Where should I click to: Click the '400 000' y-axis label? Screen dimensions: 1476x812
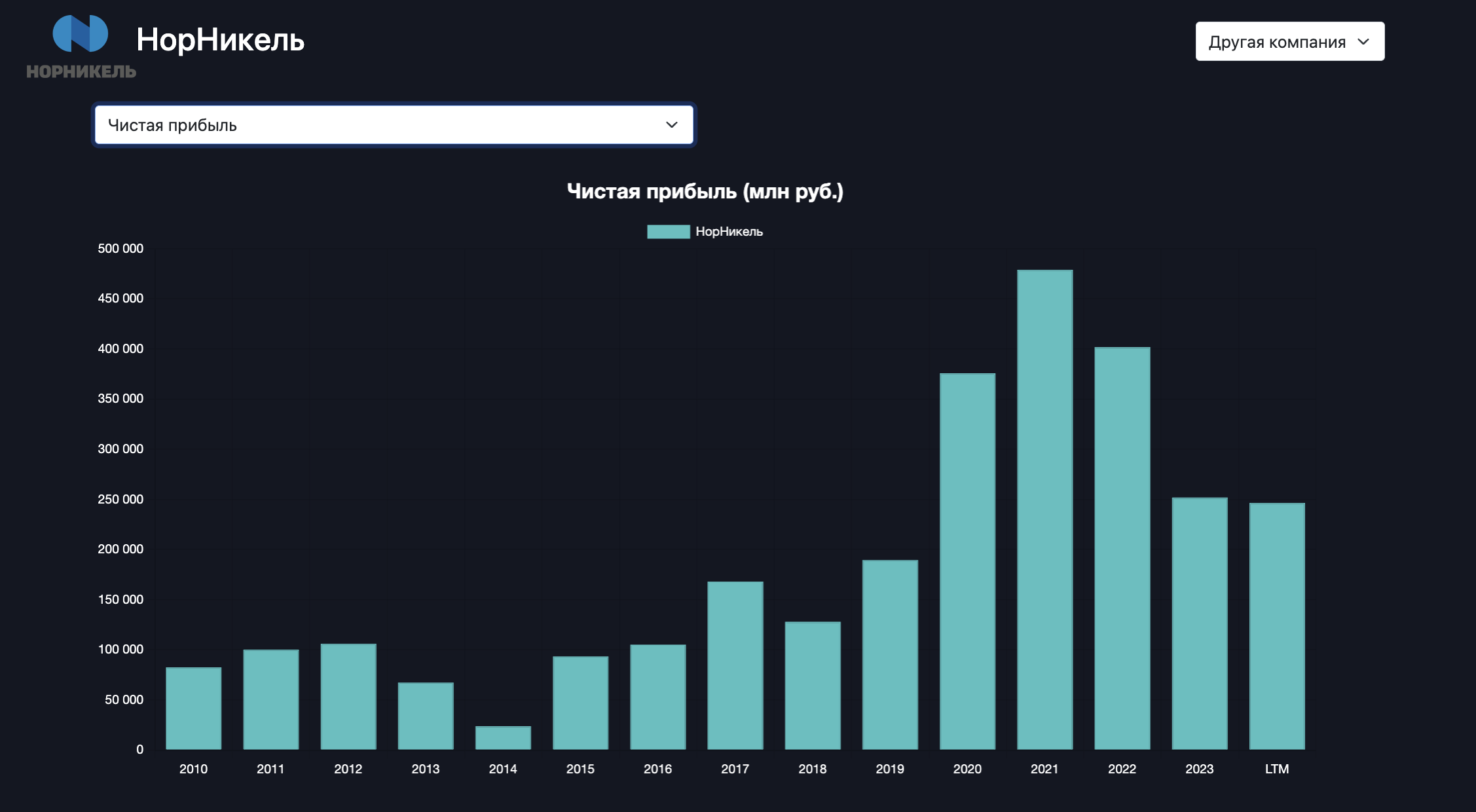[x=120, y=348]
